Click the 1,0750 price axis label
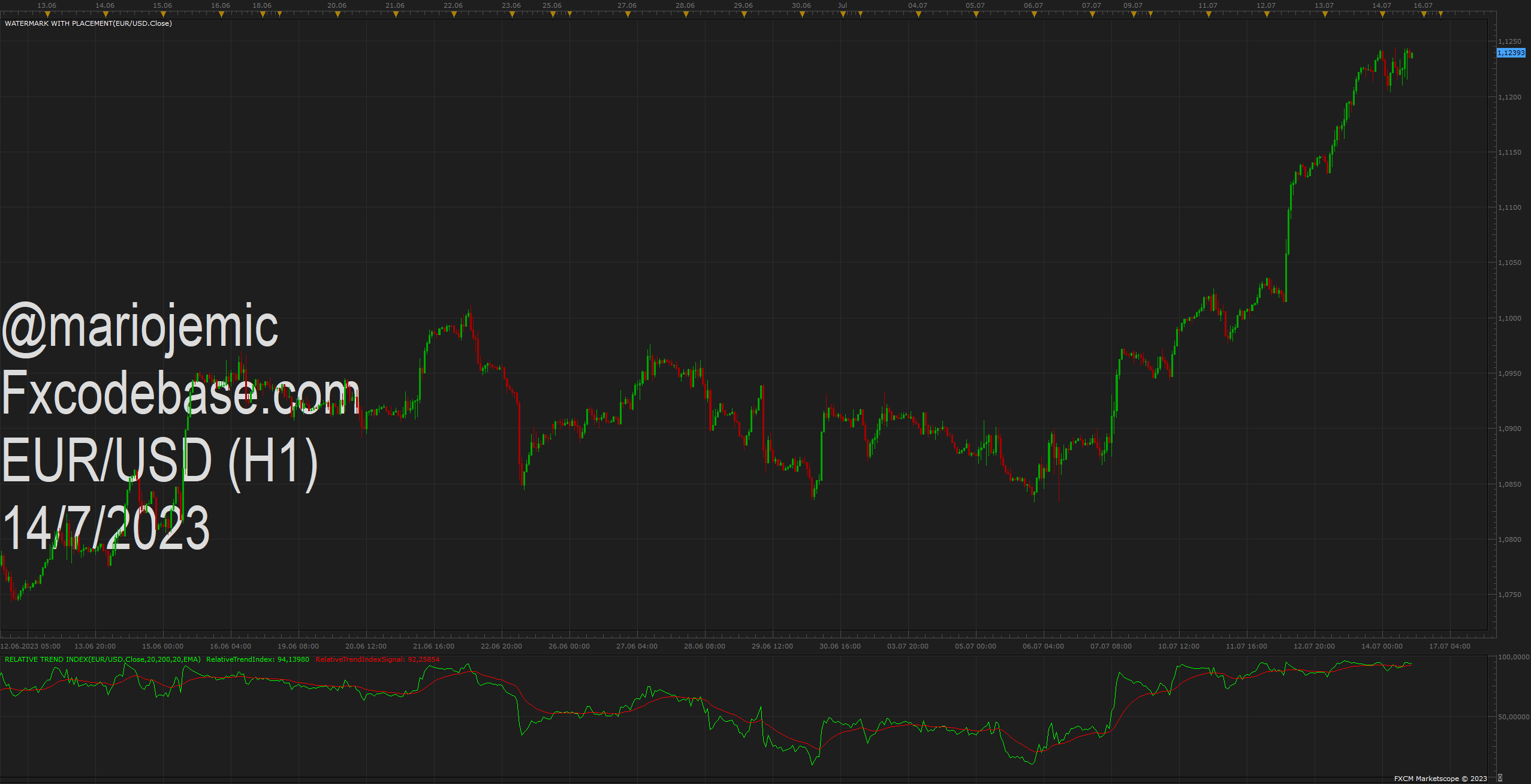Screen dimensions: 1531x784 1509,595
